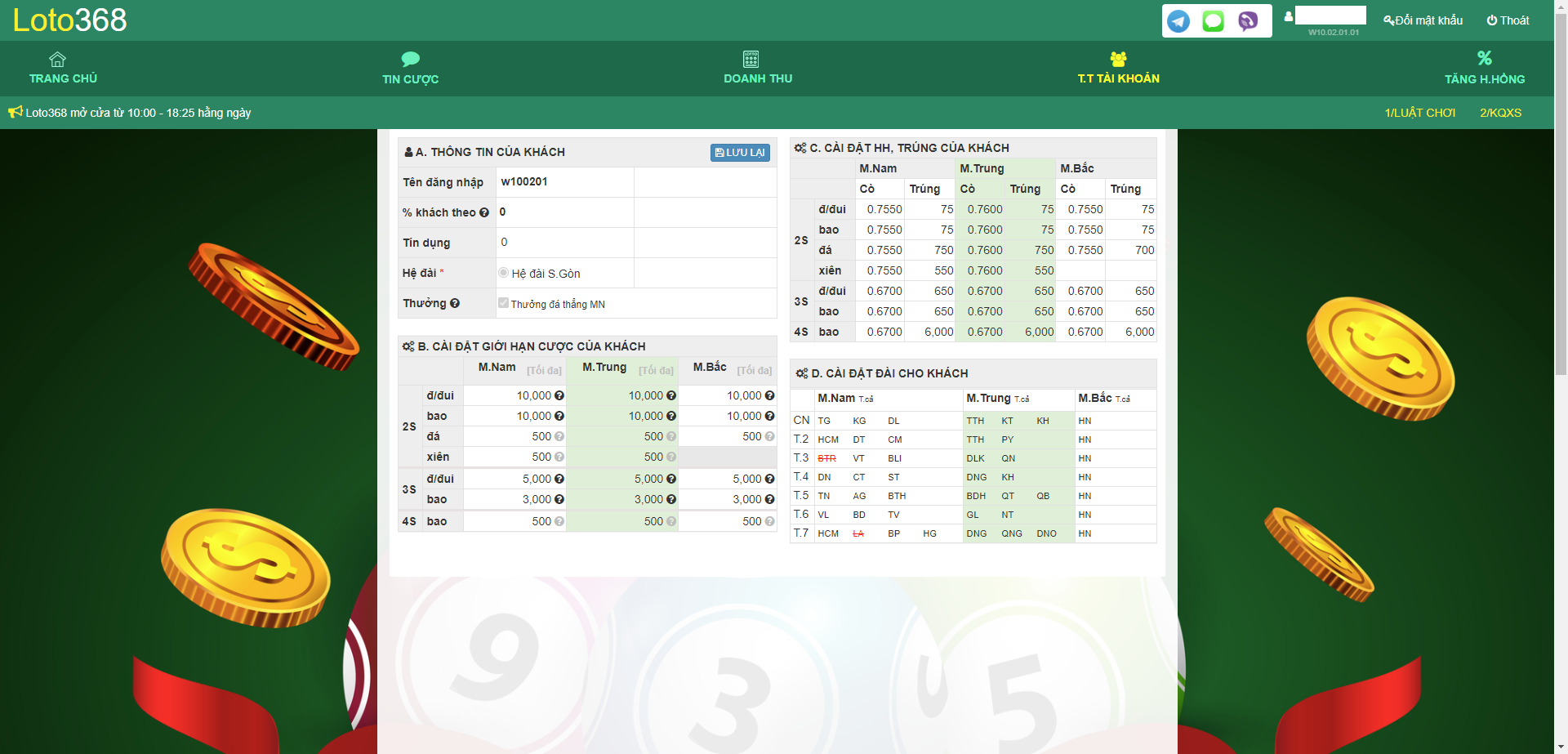
Task: Click help icon for M.Trung 2S đá limit
Action: pos(671,436)
